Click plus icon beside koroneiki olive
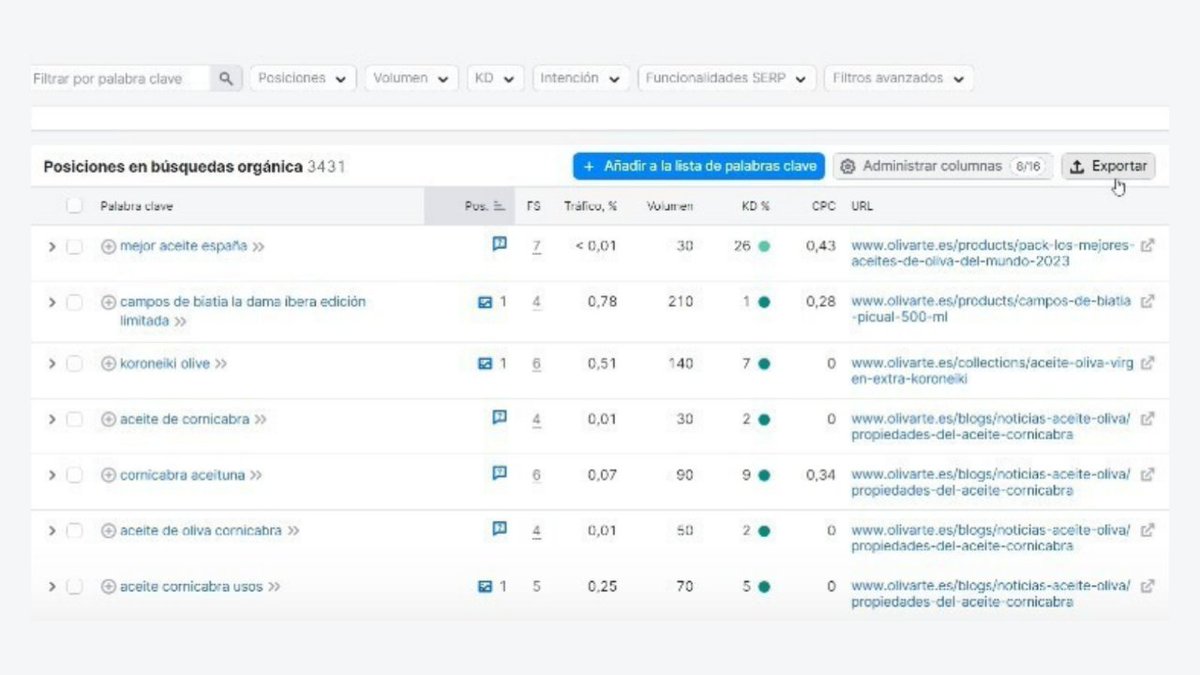Screen dimensions: 1200x675 point(109,364)
